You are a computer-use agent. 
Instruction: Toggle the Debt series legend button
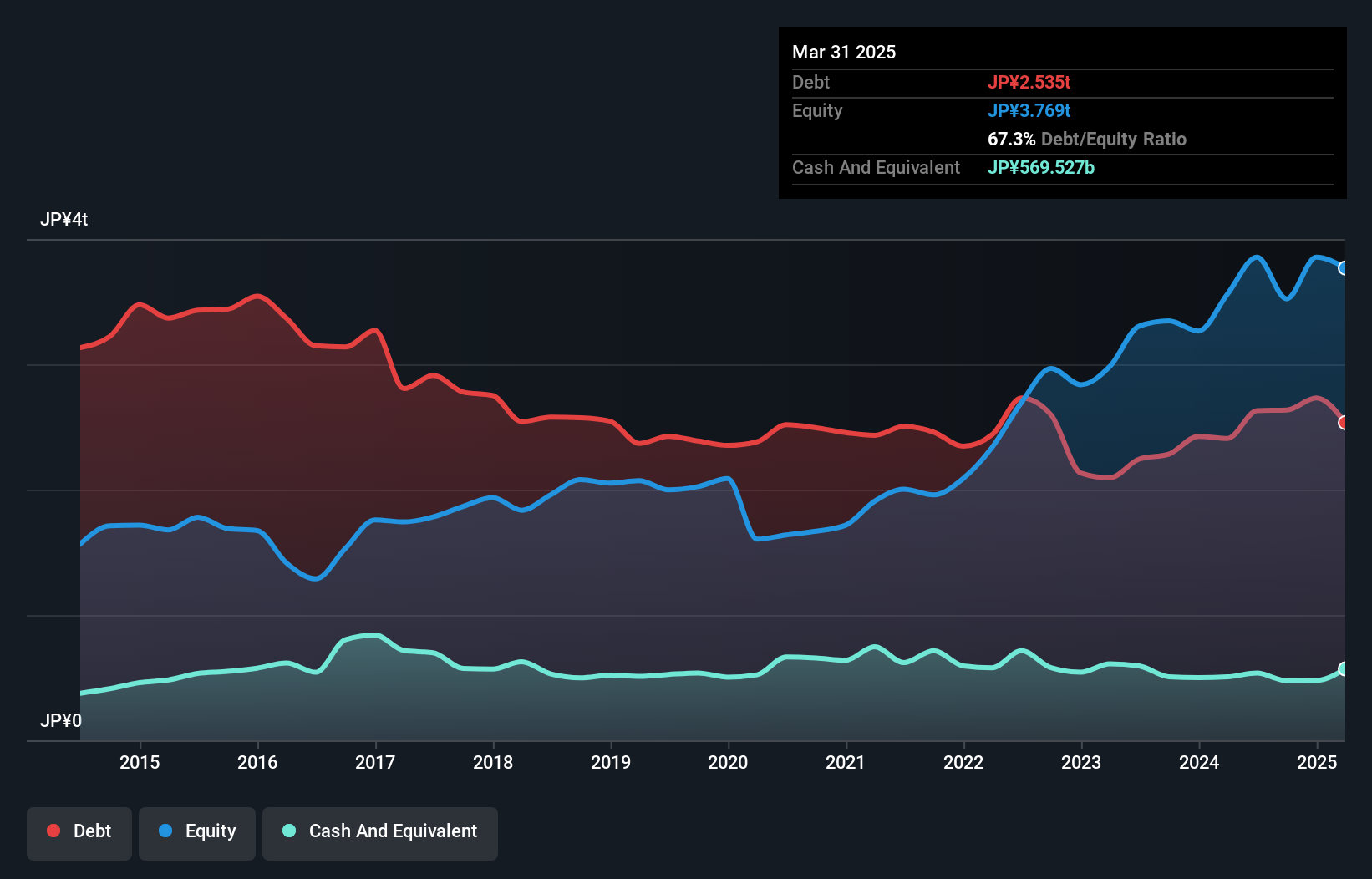pyautogui.click(x=79, y=833)
